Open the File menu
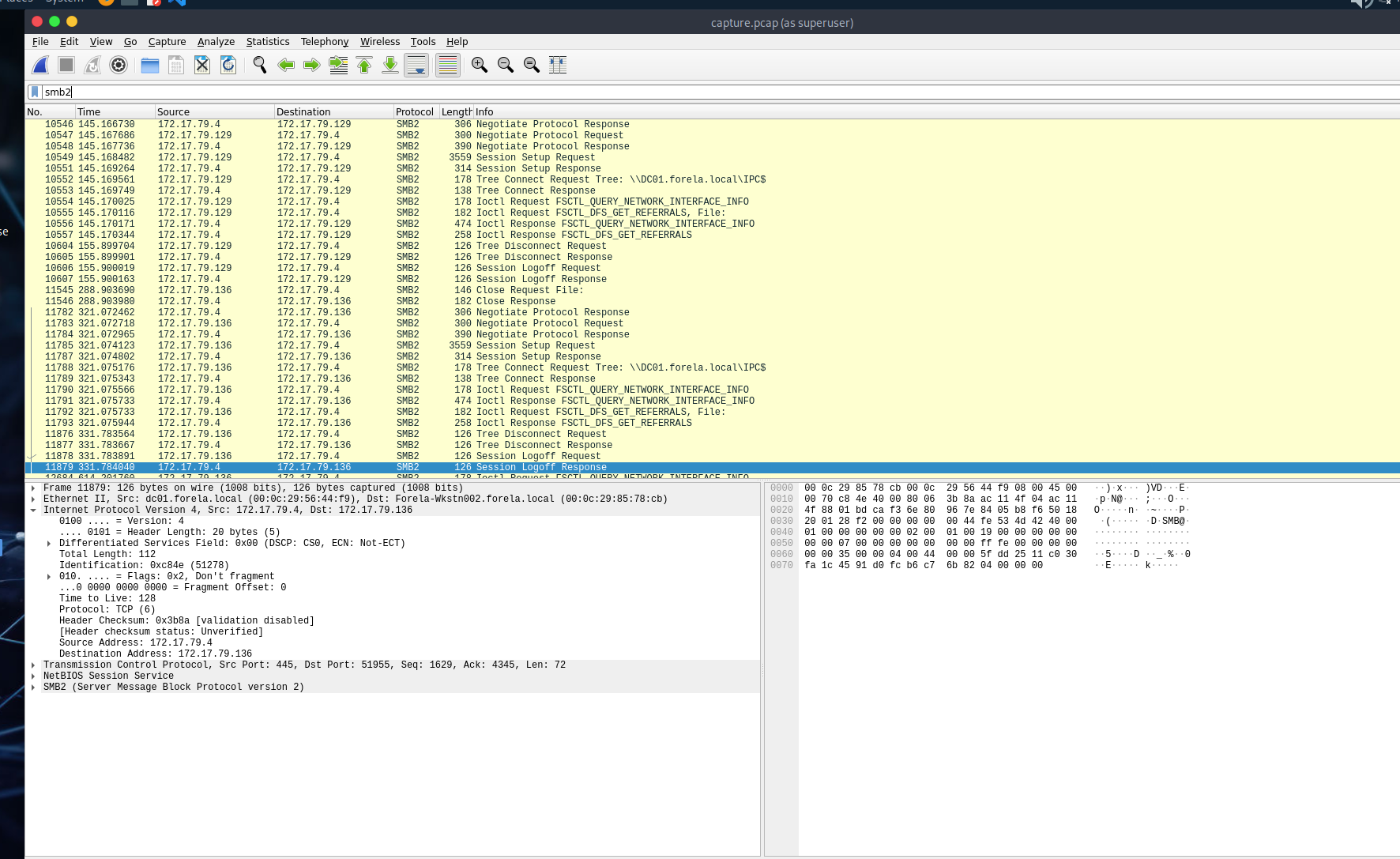1400x859 pixels. coord(40,42)
